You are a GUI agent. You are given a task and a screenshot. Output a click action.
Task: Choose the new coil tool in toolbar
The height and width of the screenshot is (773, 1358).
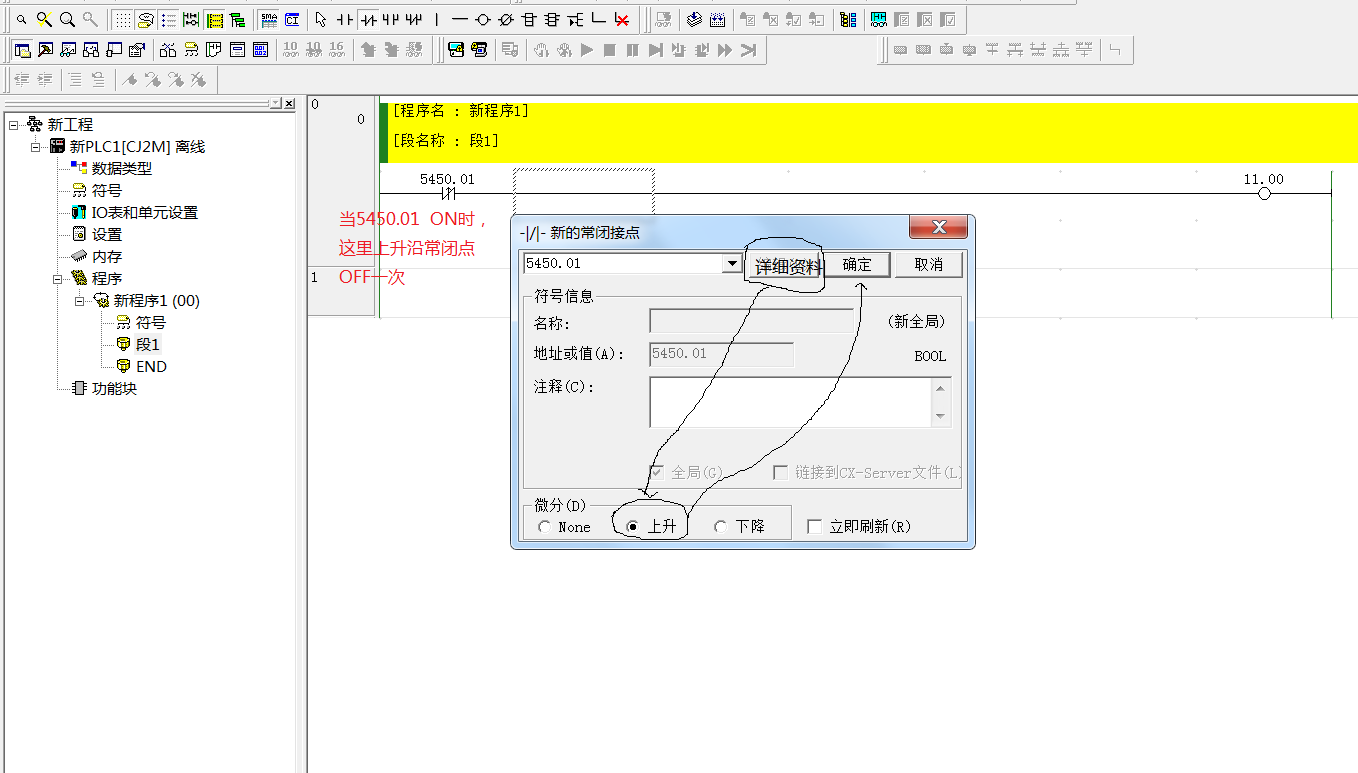pyautogui.click(x=483, y=19)
